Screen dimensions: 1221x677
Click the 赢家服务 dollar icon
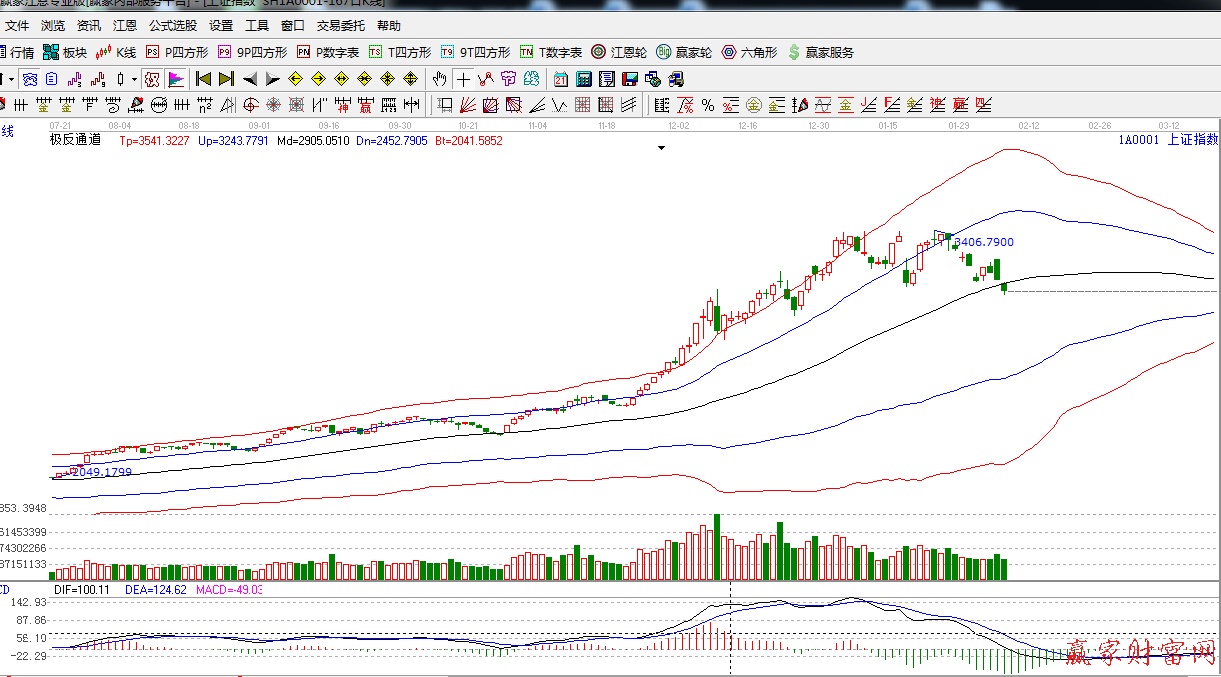820,52
